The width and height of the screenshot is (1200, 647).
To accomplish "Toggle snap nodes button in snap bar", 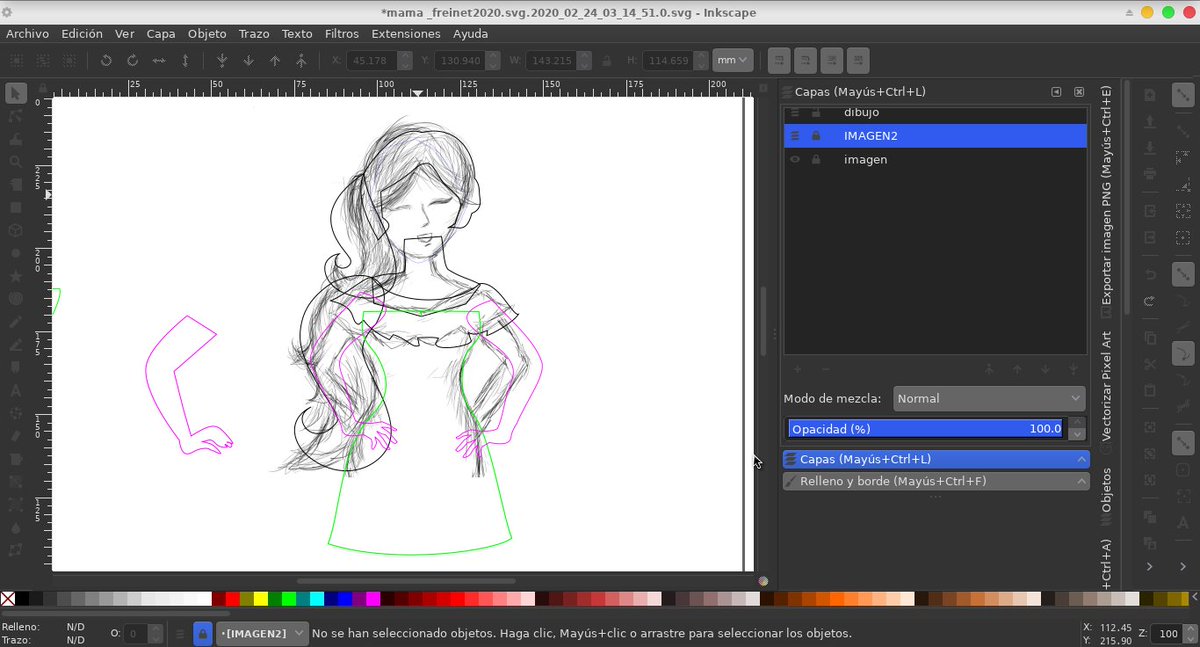I will click(1184, 272).
